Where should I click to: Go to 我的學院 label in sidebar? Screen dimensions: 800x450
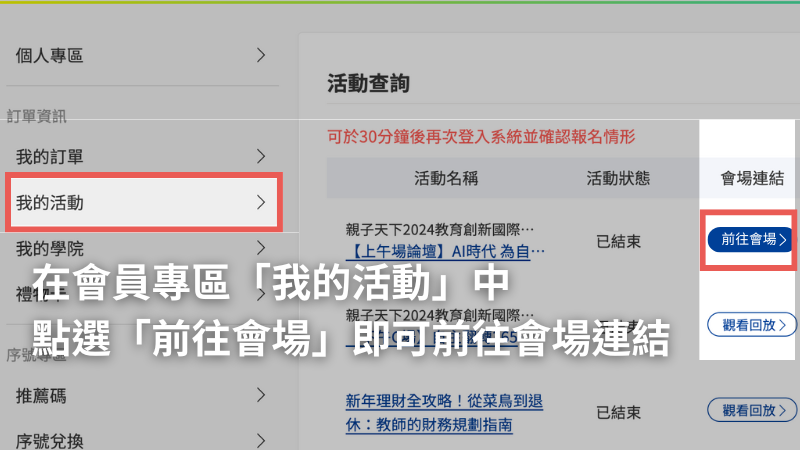[x=49, y=247]
